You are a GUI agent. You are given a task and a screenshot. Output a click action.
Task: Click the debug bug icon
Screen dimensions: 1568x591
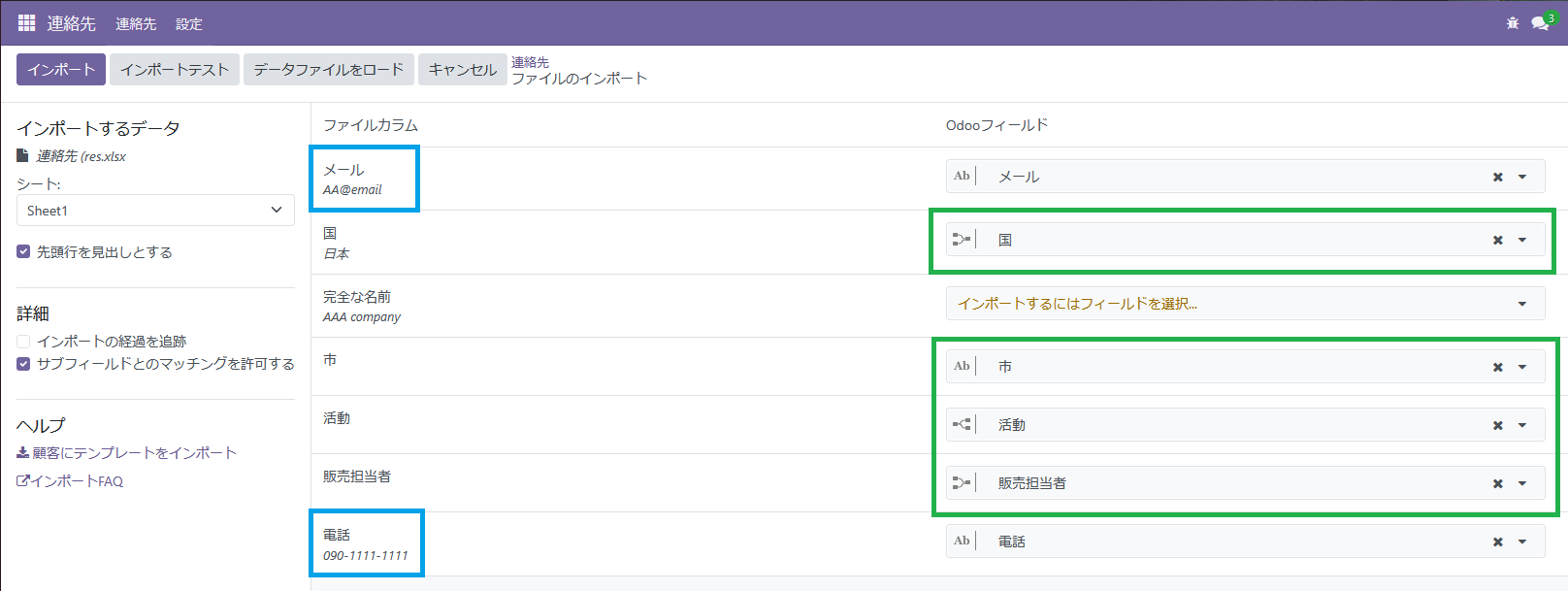click(x=1512, y=23)
